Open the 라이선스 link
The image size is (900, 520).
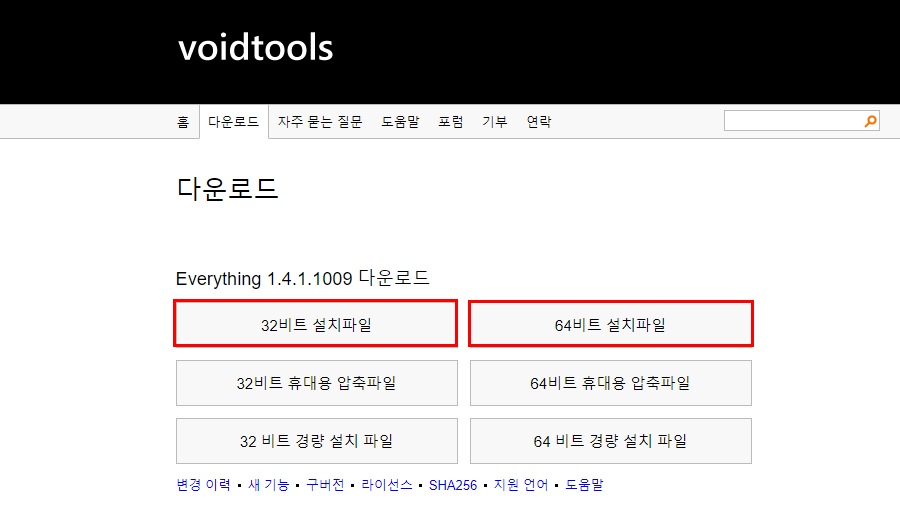click(387, 485)
